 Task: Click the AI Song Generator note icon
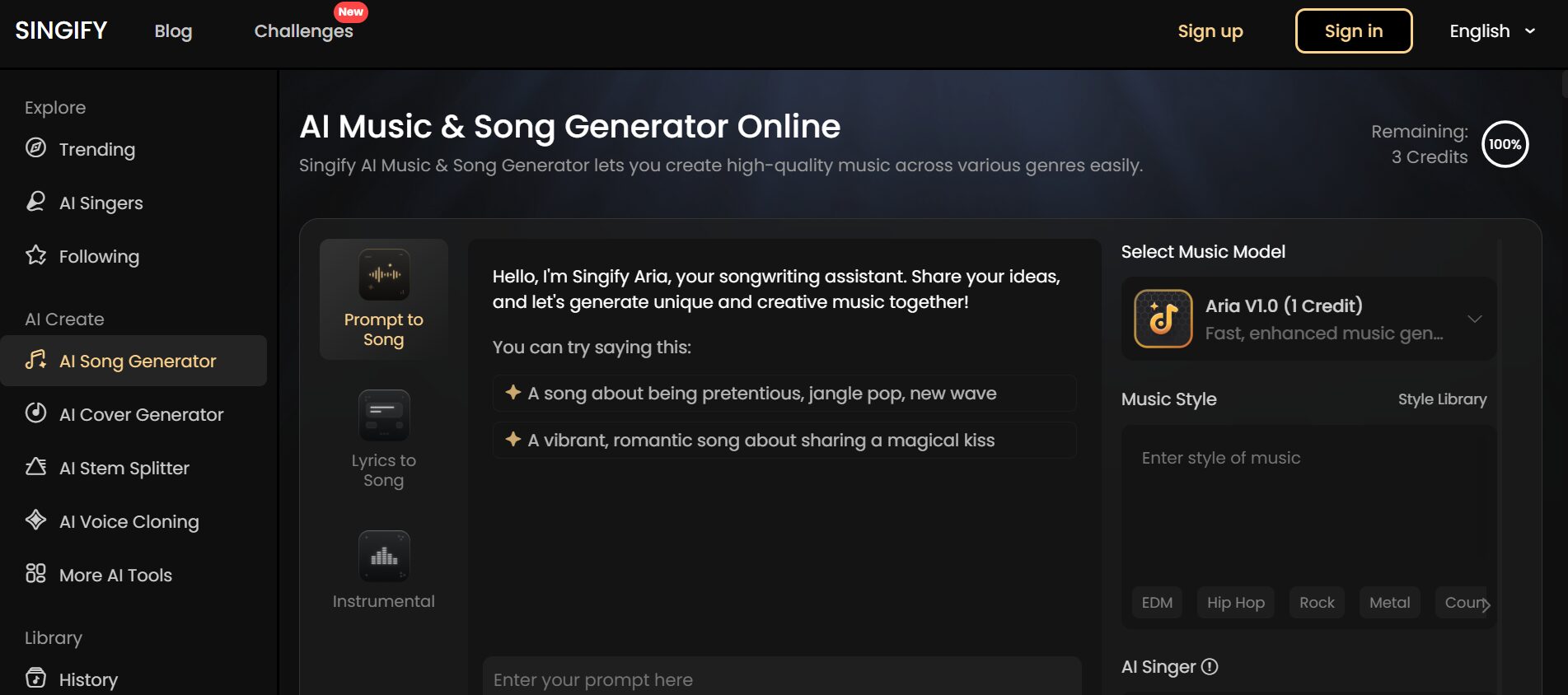pyautogui.click(x=35, y=360)
